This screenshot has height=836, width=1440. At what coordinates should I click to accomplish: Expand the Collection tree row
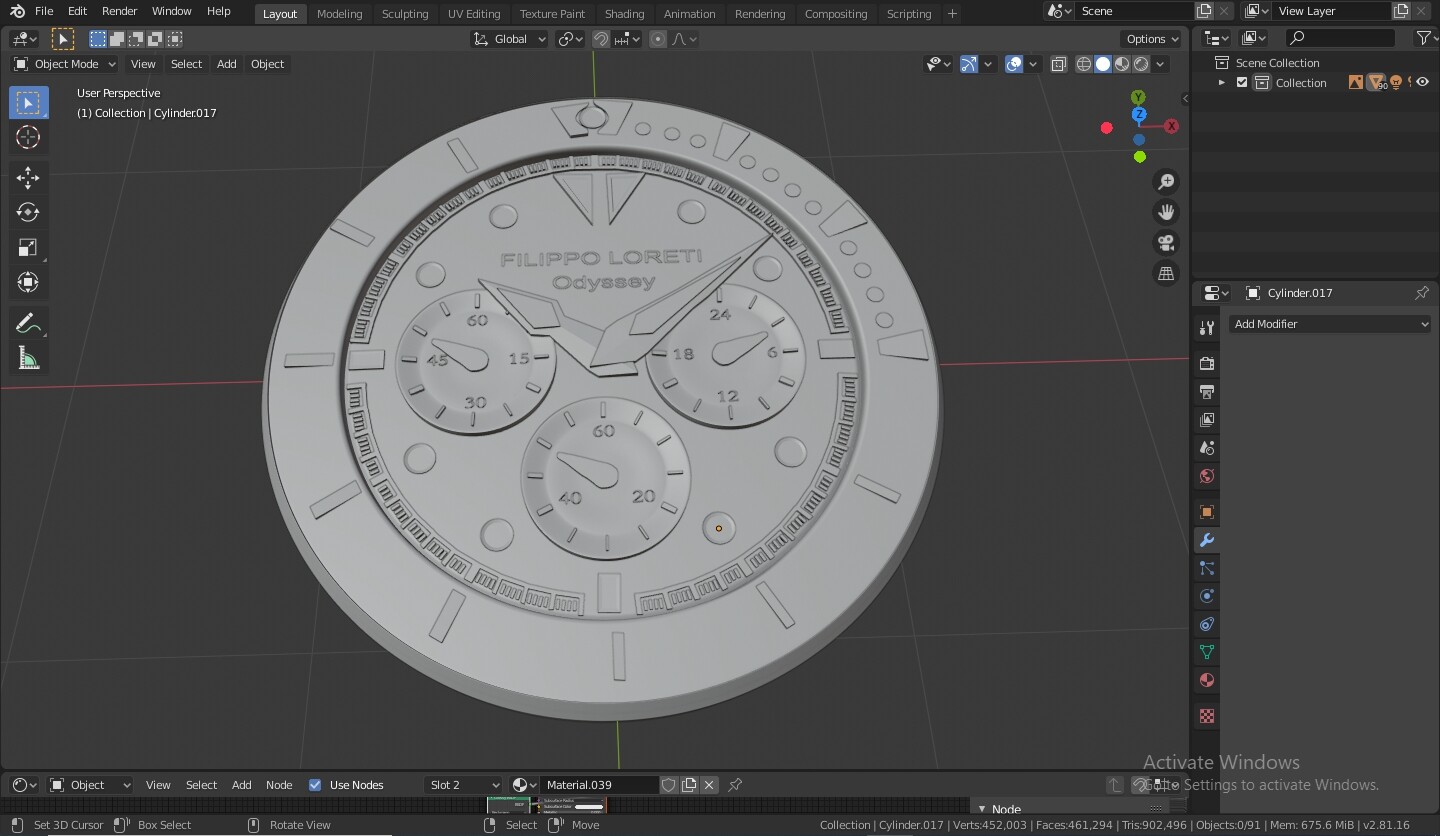coord(1222,83)
